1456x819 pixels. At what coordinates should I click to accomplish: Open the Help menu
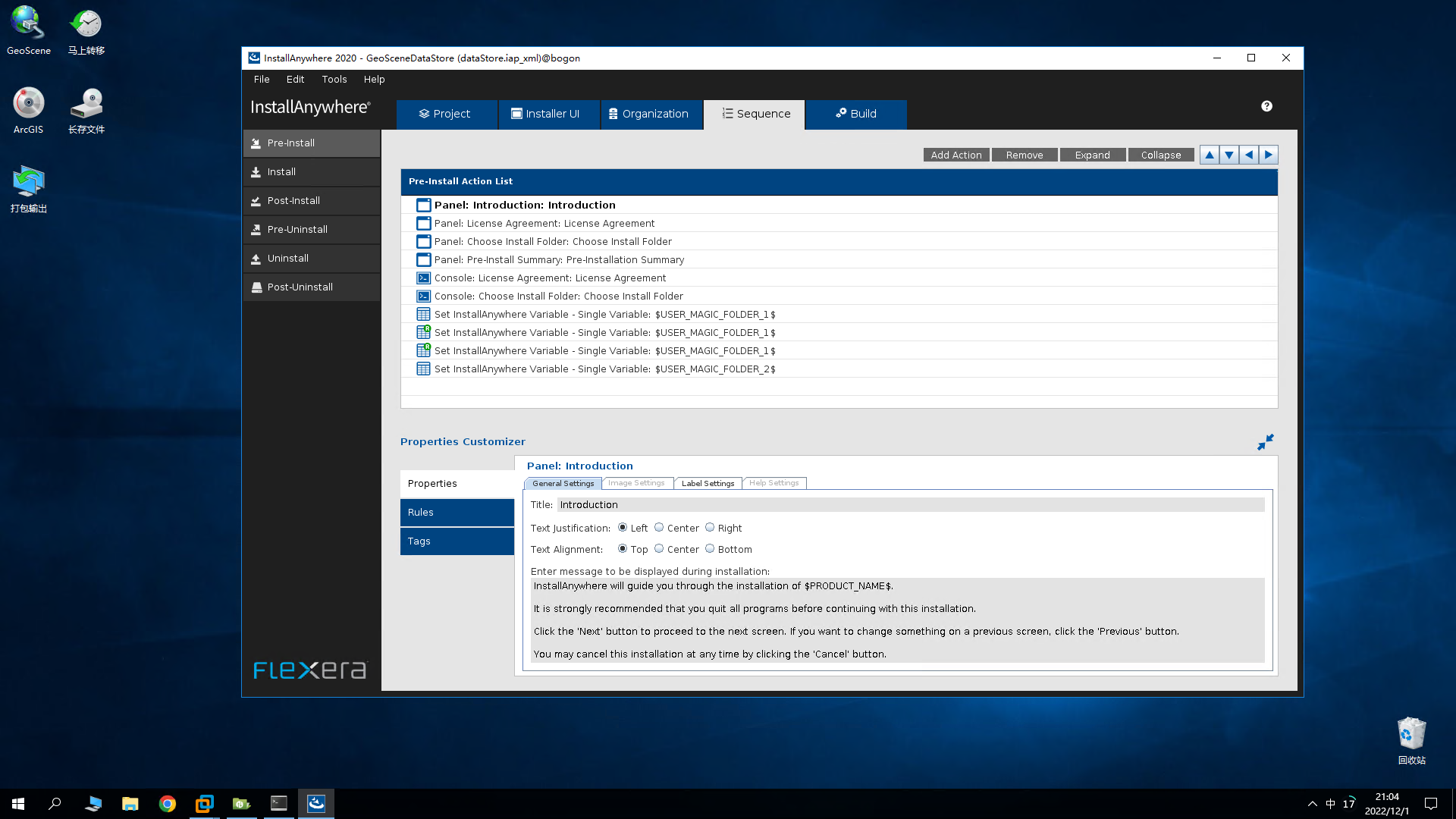coord(374,80)
